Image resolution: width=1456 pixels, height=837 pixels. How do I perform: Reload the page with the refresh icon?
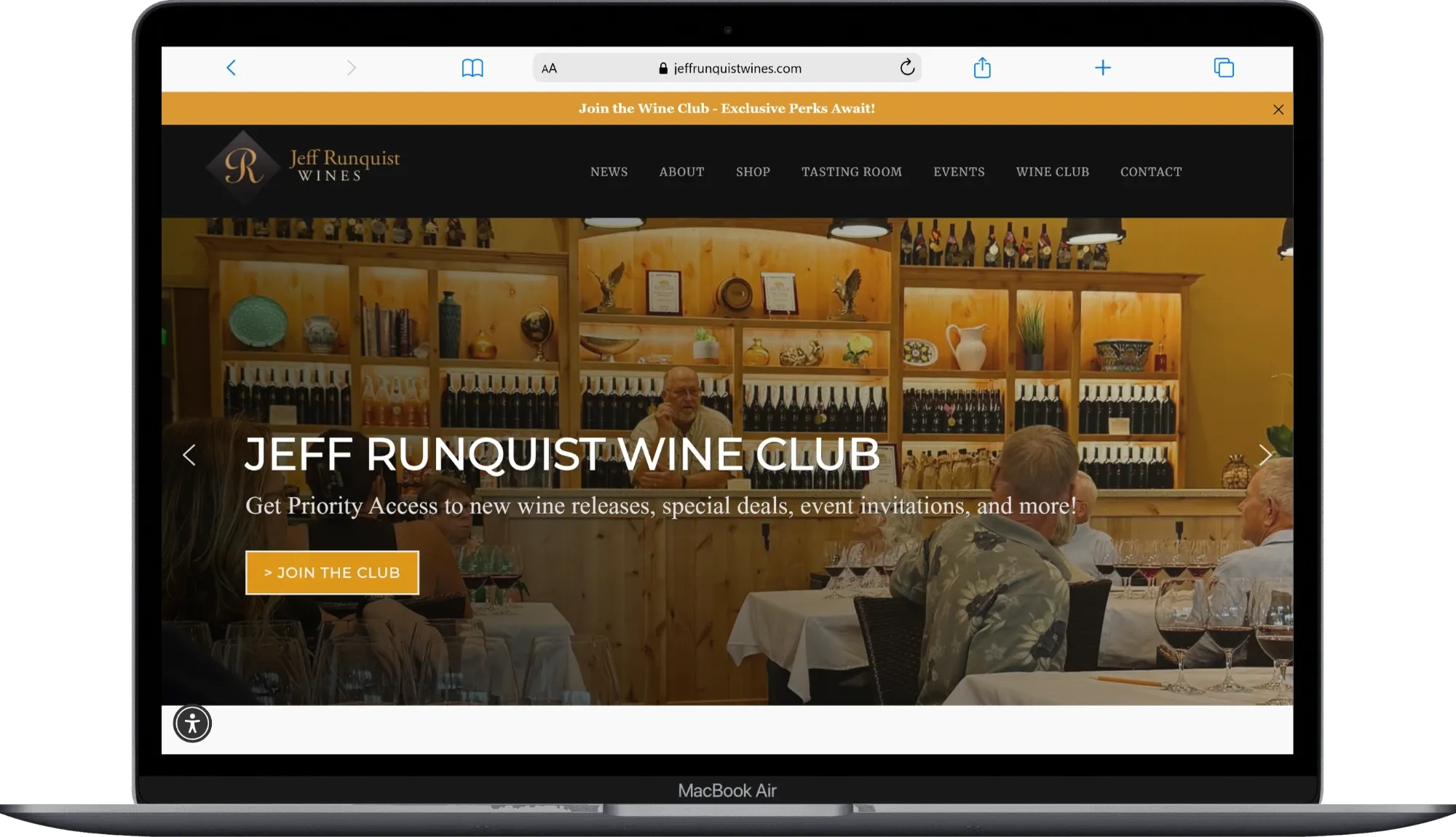tap(907, 68)
